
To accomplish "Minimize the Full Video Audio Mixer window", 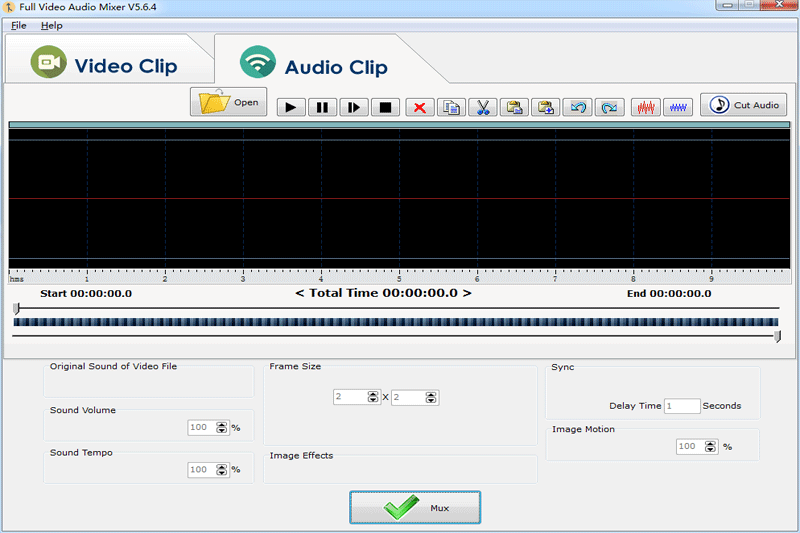I will tap(727, 5).
